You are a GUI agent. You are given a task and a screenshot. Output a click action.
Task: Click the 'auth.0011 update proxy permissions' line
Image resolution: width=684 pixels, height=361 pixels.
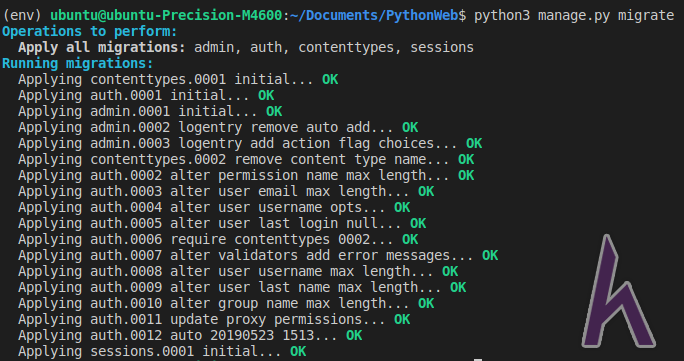click(202, 320)
